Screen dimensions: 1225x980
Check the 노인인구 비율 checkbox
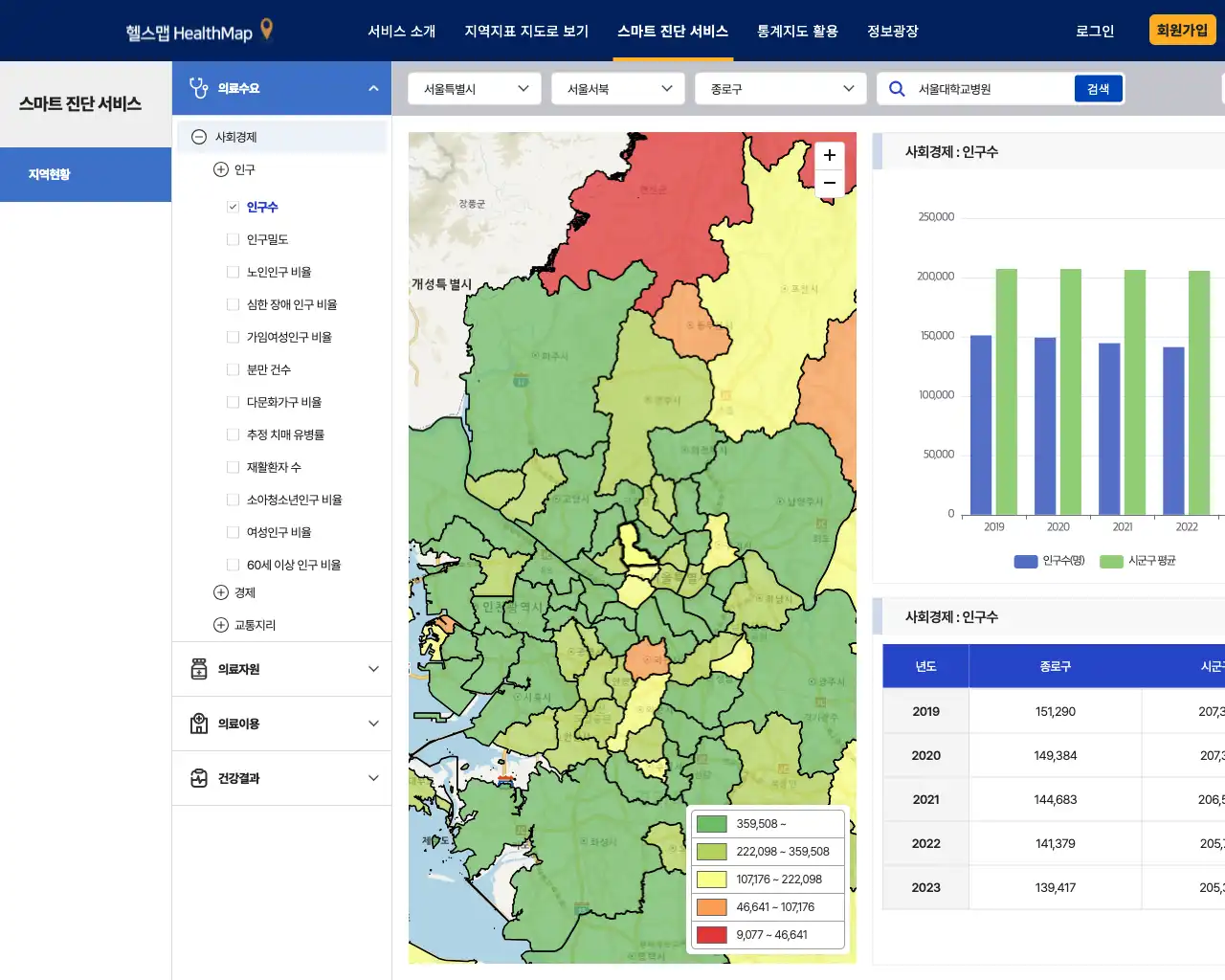[233, 272]
